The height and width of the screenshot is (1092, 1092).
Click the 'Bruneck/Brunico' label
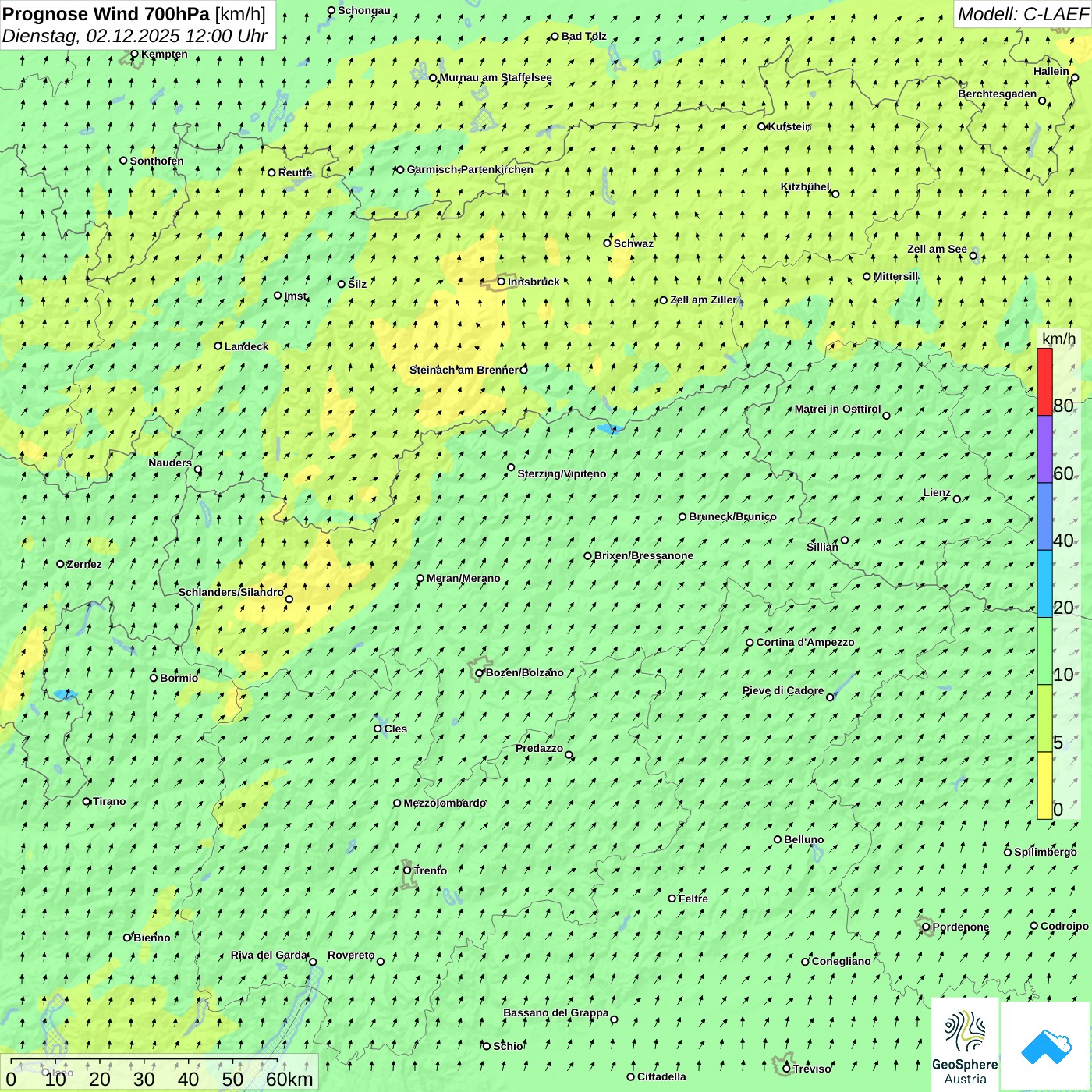(732, 516)
